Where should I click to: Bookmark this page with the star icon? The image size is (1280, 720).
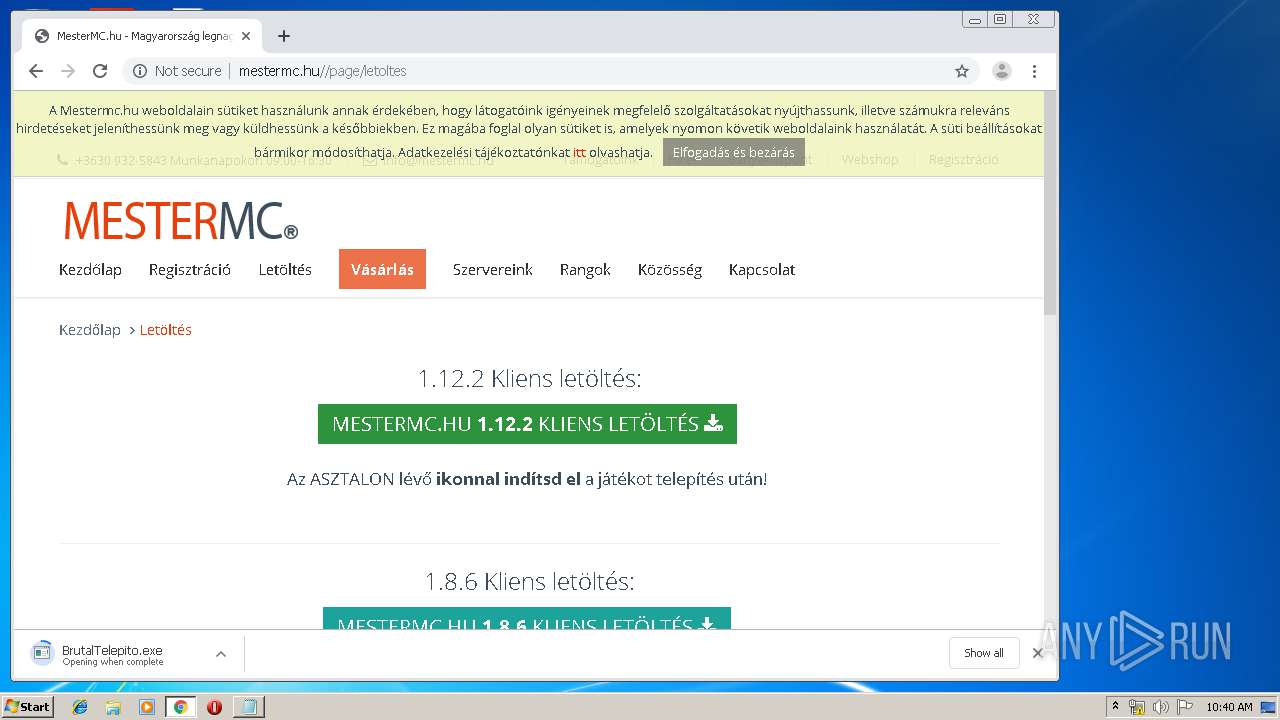point(962,71)
